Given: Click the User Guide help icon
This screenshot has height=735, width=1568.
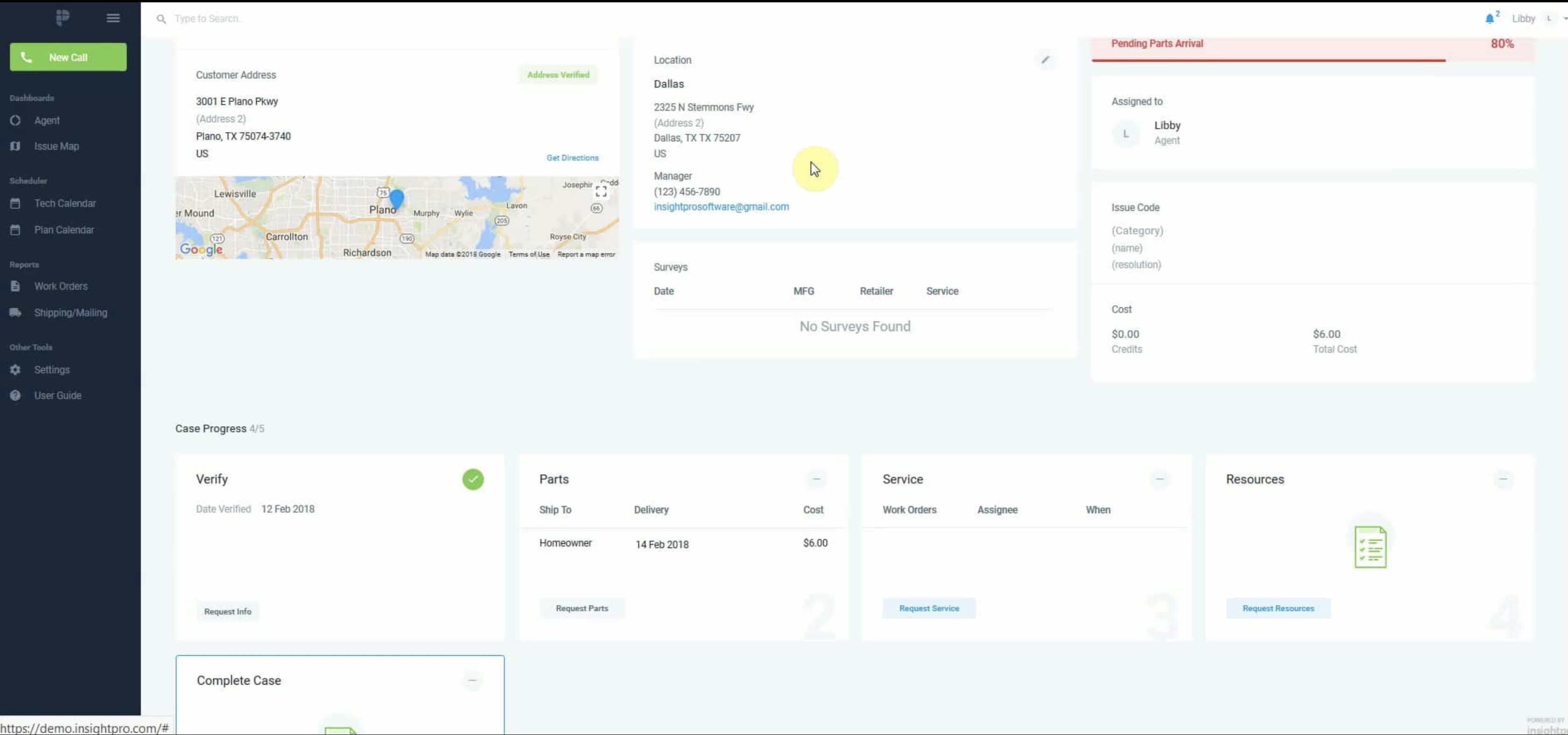Looking at the screenshot, I should pos(15,395).
